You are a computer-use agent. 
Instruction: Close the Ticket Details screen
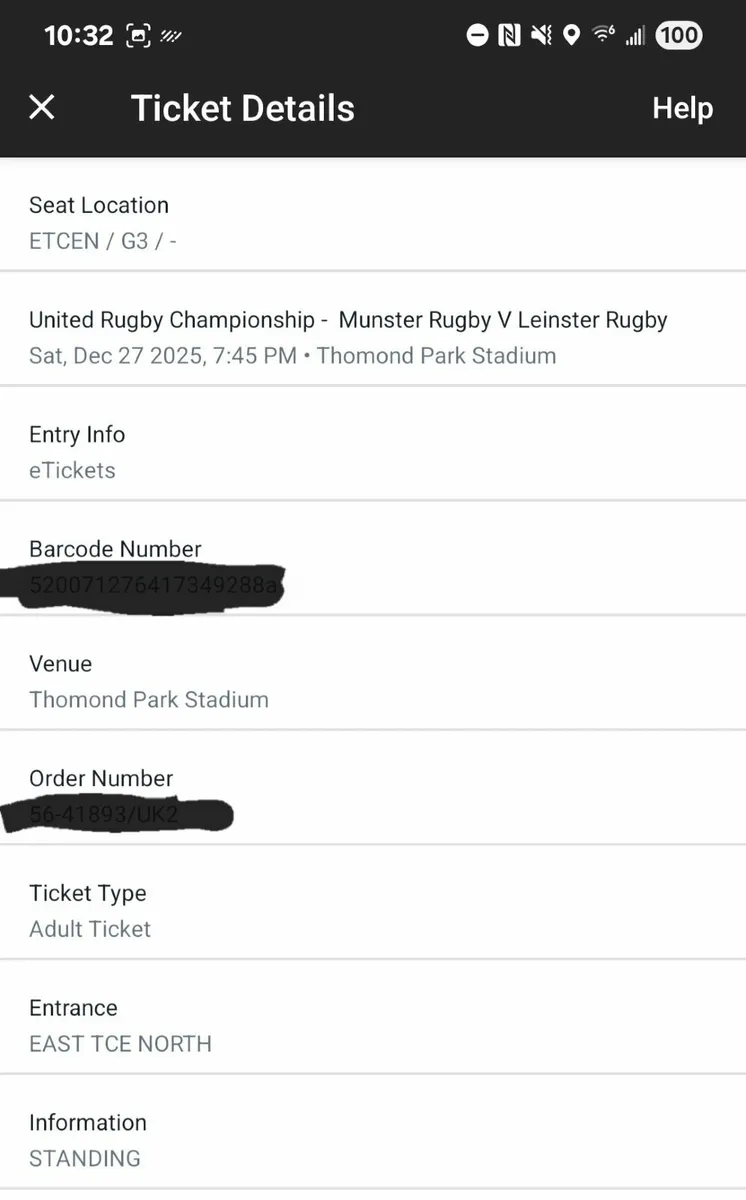coord(41,107)
